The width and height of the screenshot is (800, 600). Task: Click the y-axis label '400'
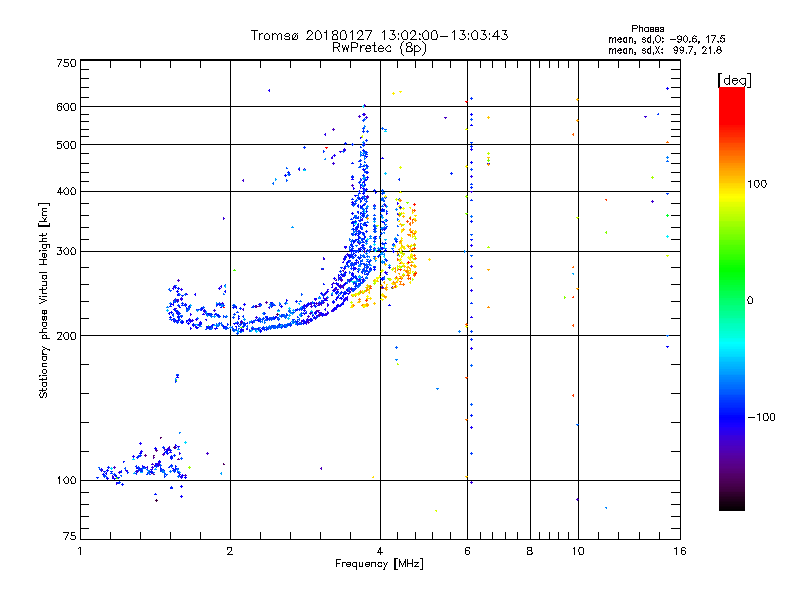[x=67, y=191]
